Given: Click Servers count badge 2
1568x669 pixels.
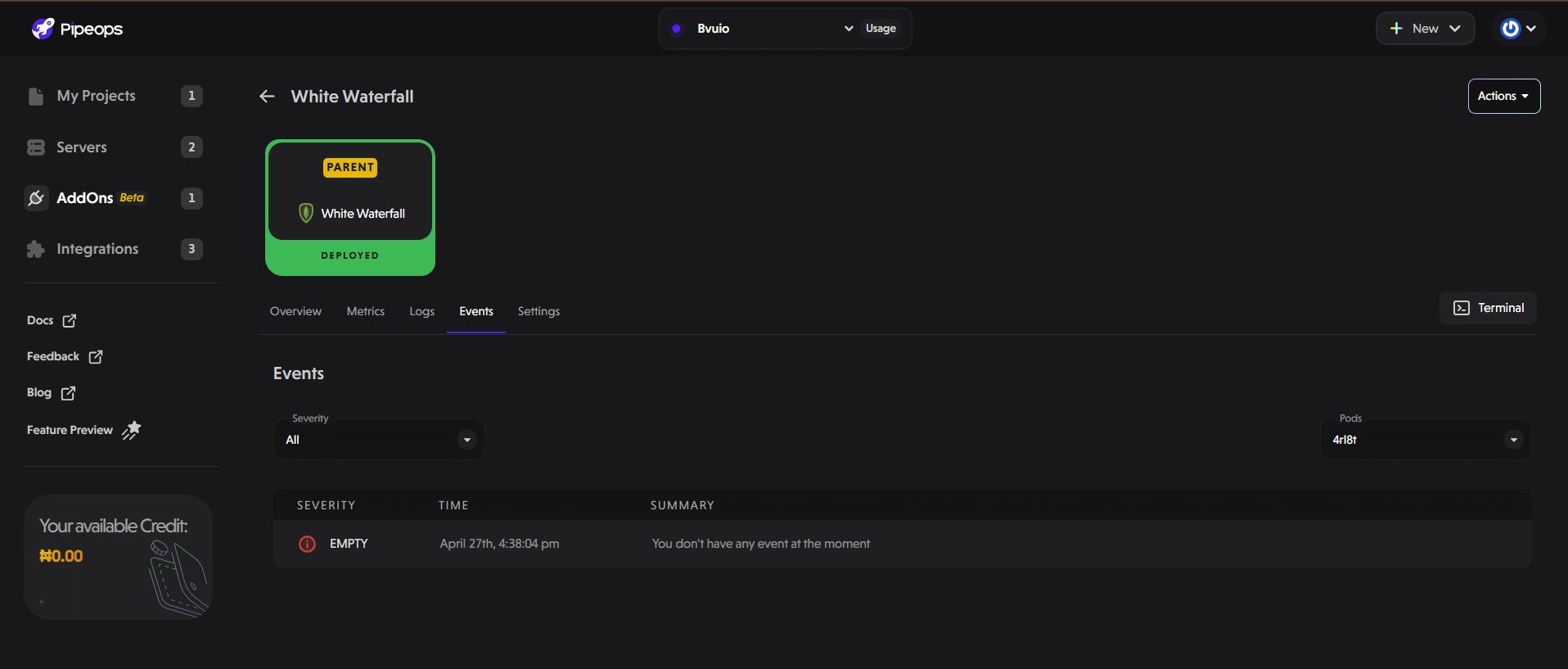Looking at the screenshot, I should point(191,147).
